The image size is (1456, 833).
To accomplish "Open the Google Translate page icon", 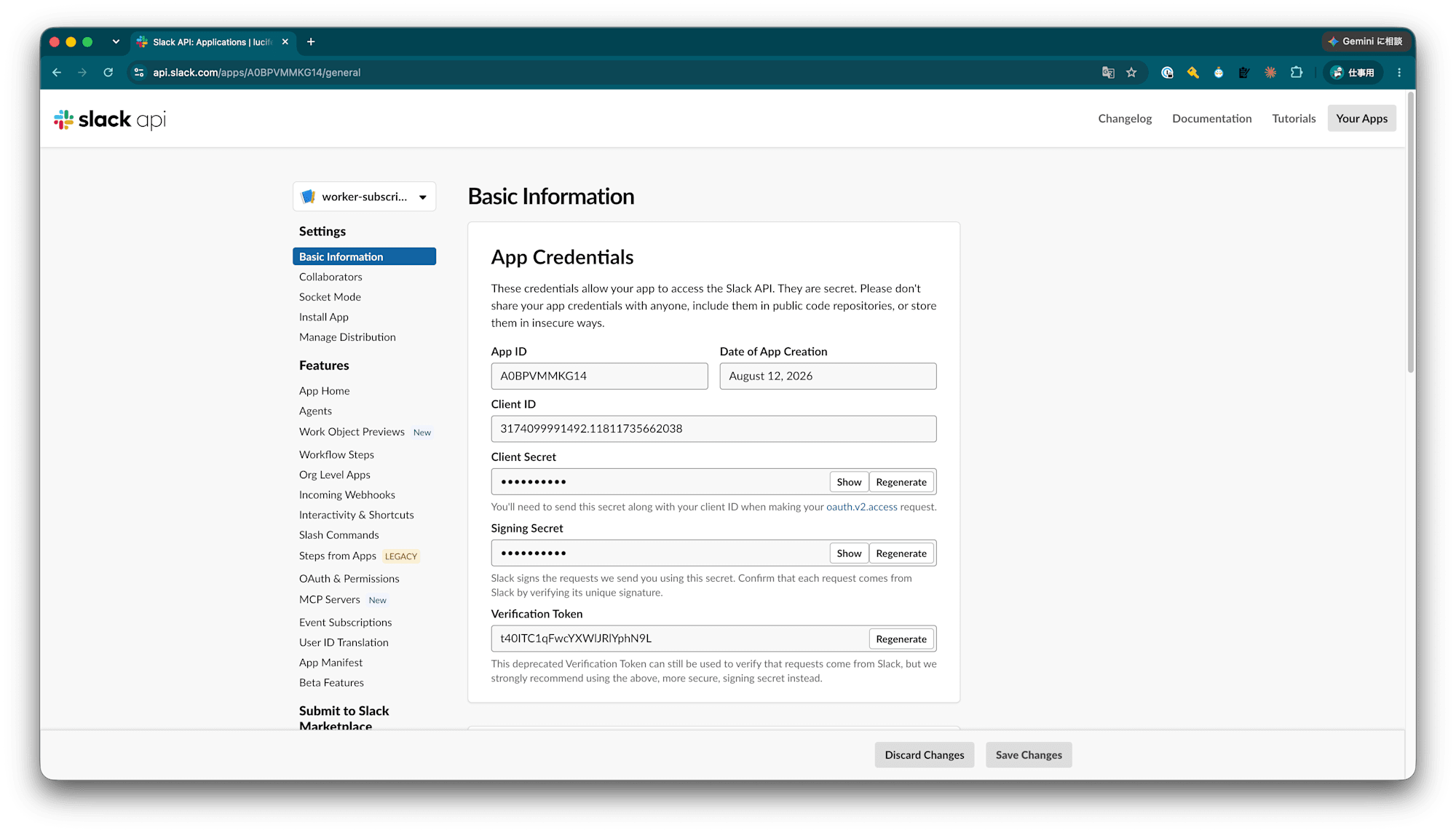I will [1108, 73].
